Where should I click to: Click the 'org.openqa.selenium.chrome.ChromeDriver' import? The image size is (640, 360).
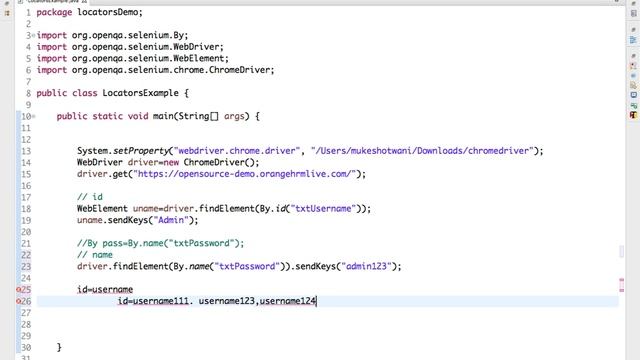pyautogui.click(x=173, y=70)
